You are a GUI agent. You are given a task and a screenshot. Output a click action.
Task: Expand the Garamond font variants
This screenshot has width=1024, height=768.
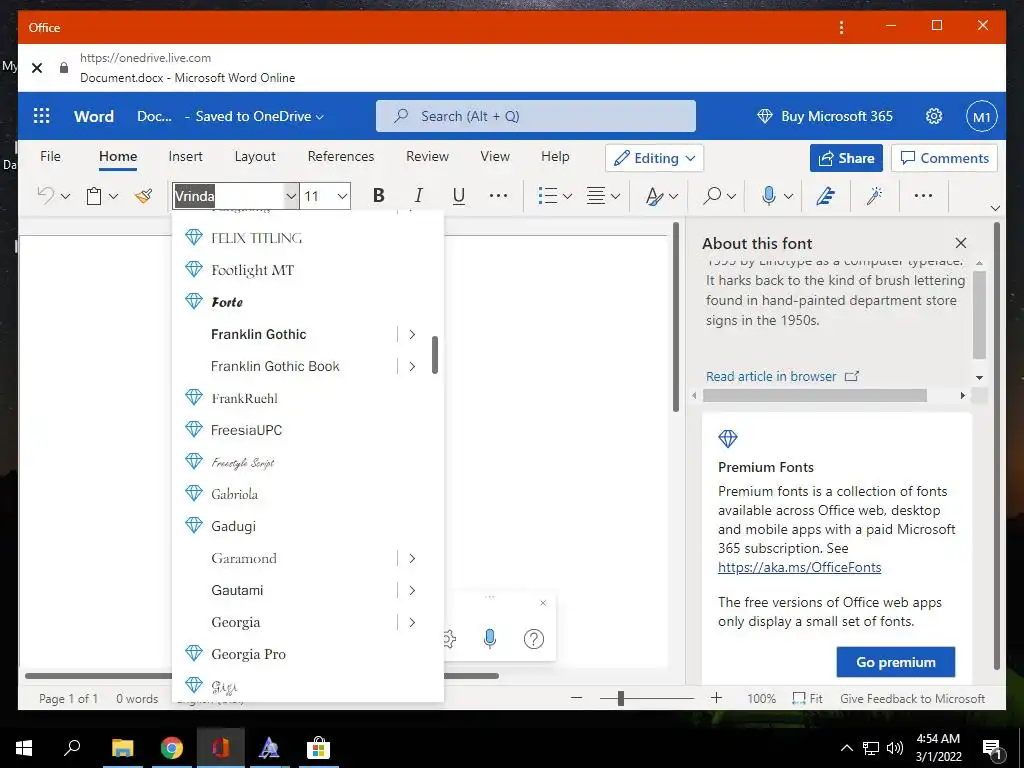coord(412,558)
